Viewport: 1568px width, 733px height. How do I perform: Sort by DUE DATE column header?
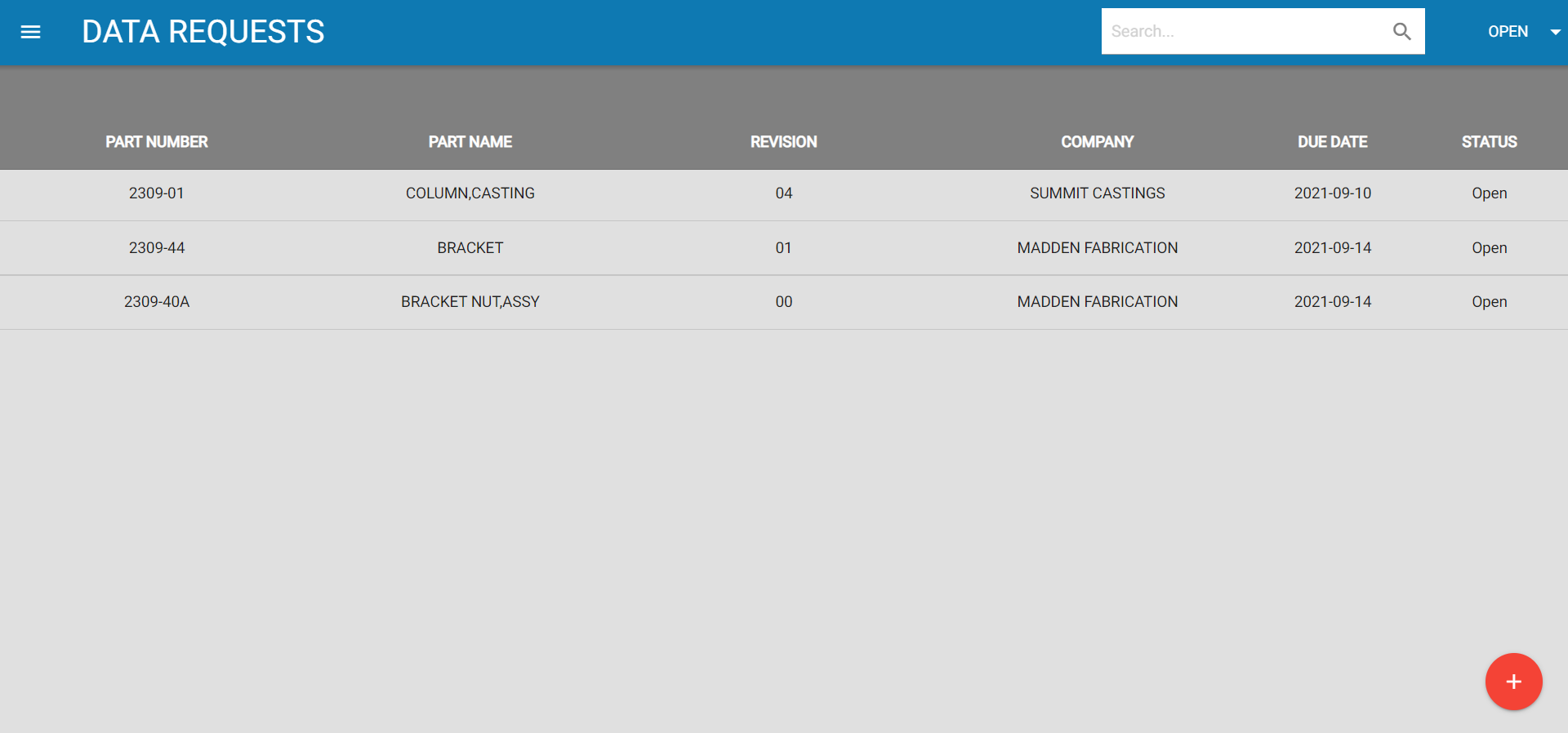pyautogui.click(x=1333, y=142)
